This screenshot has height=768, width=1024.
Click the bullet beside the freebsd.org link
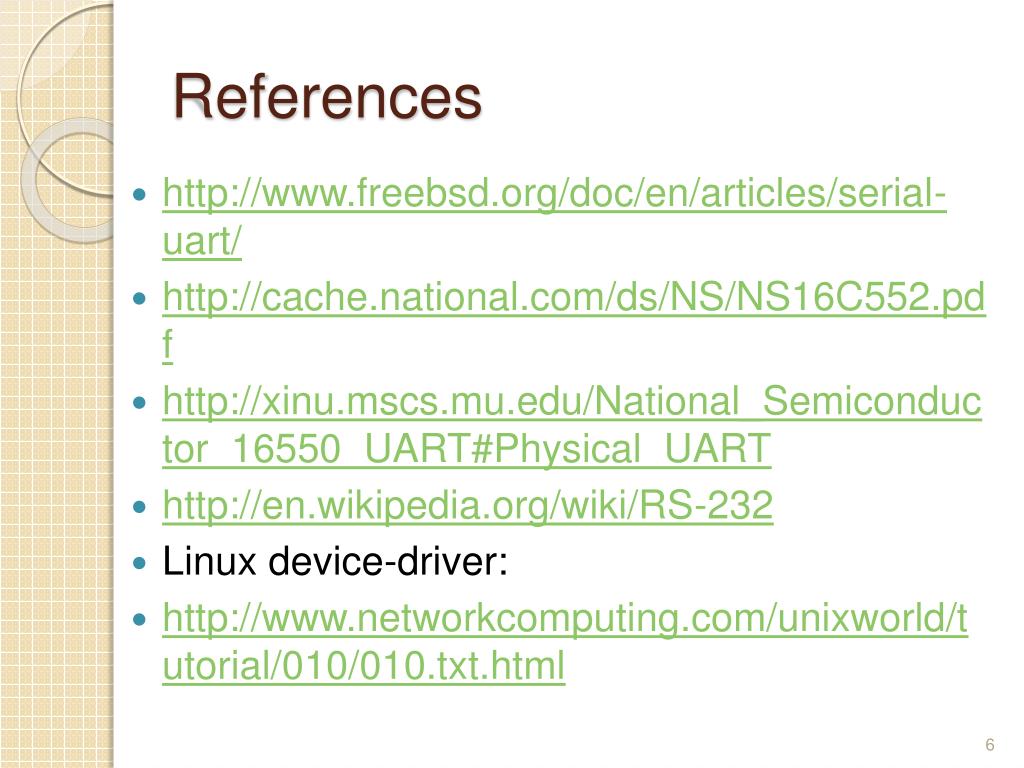coord(139,195)
